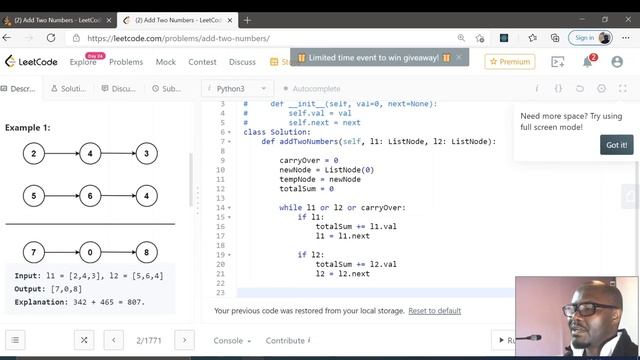
Task: Open a new browser tab
Action: [x=247, y=20]
